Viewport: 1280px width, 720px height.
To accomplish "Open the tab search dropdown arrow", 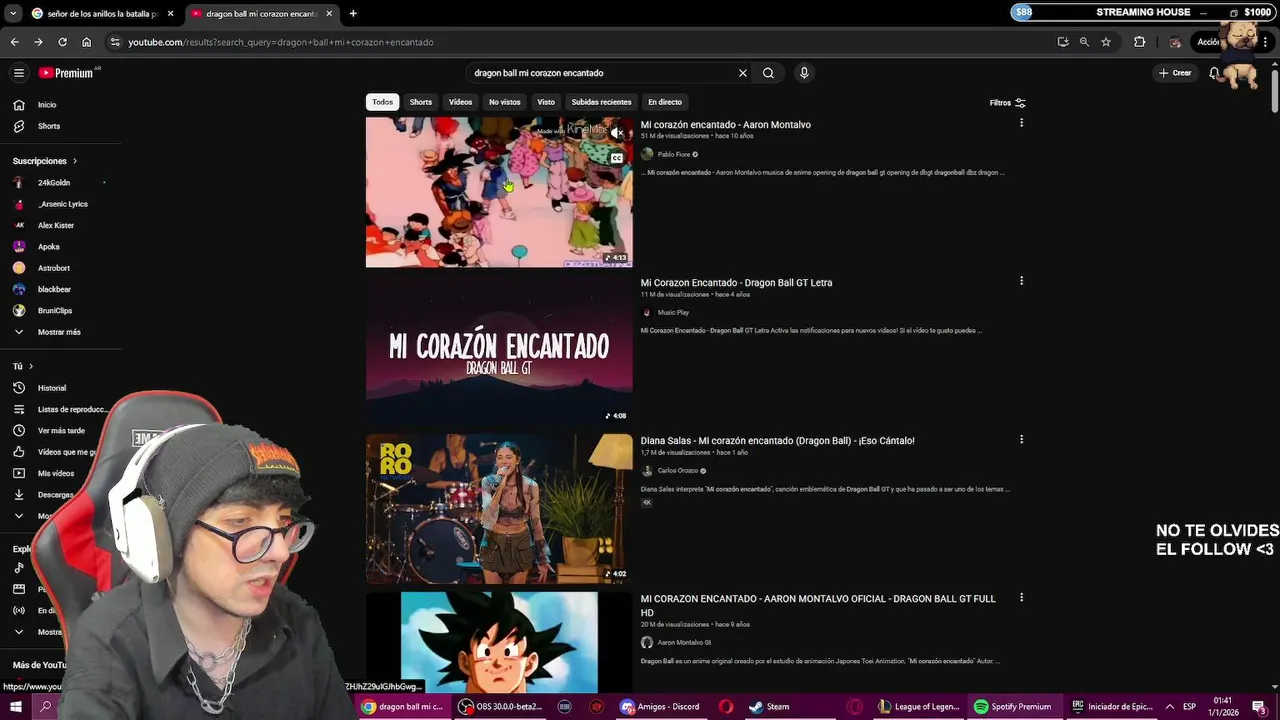I will coord(12,13).
